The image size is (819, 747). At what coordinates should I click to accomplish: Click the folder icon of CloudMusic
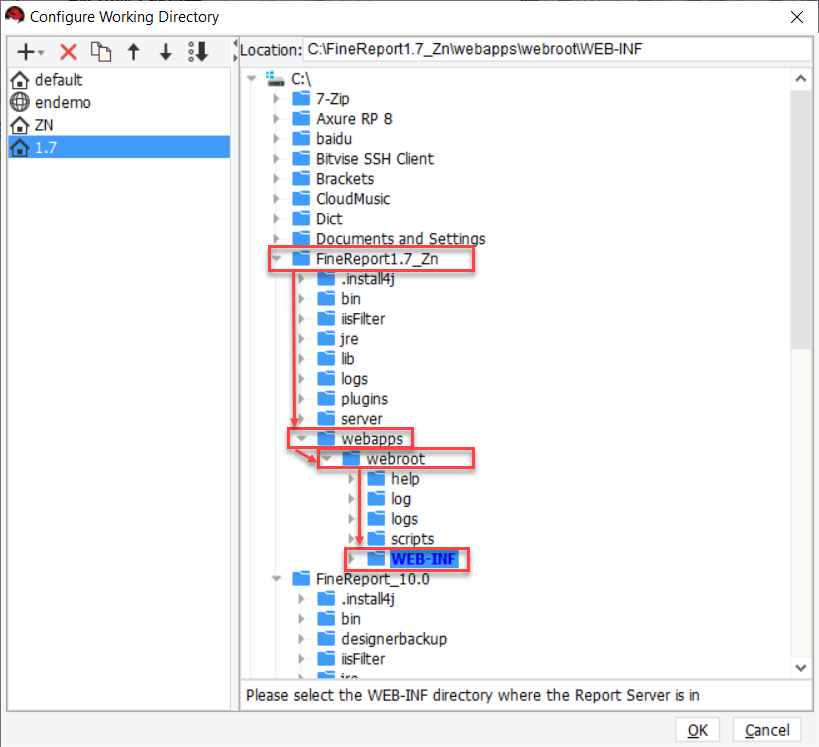[x=301, y=199]
